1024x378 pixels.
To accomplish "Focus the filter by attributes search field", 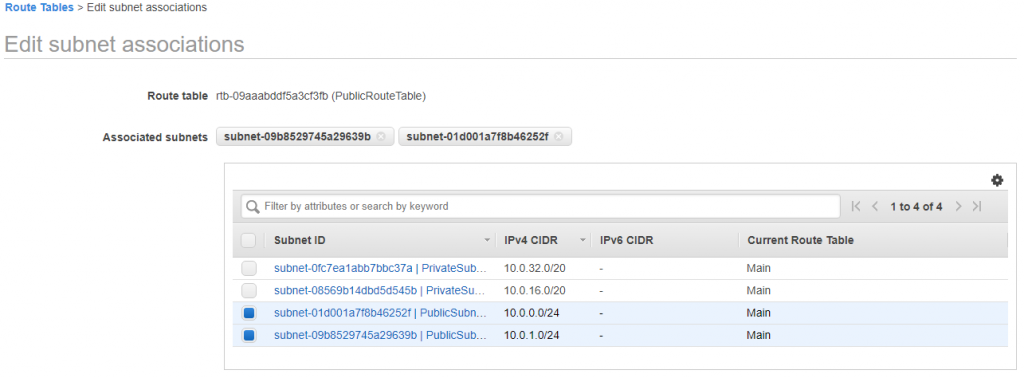I will tap(541, 206).
